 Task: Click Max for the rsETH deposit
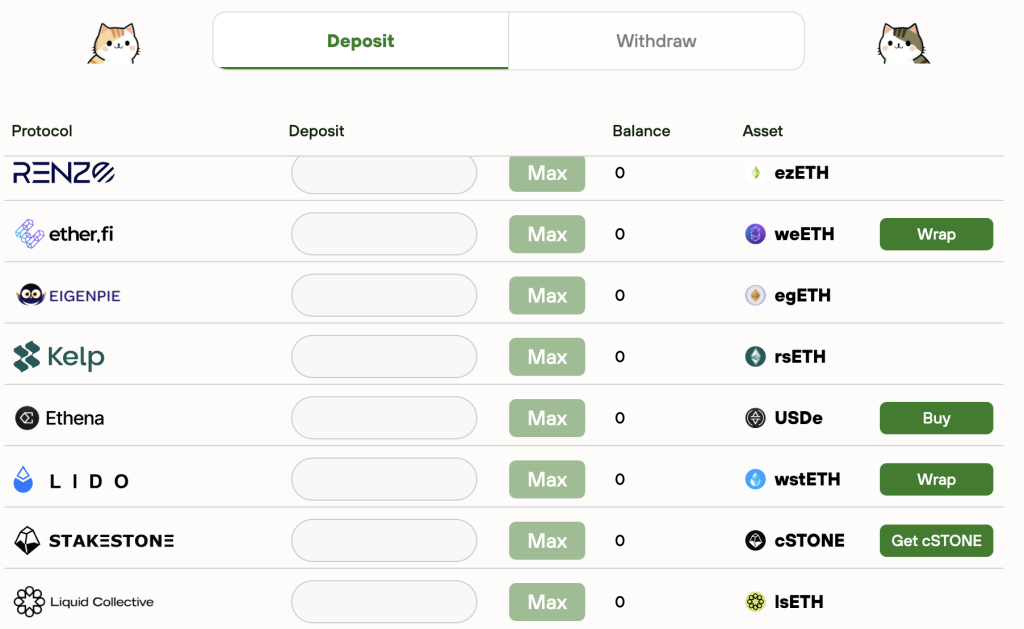[x=546, y=356]
